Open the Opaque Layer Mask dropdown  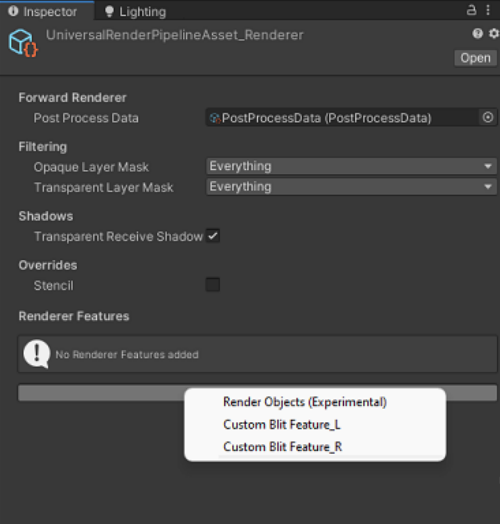[x=351, y=166]
